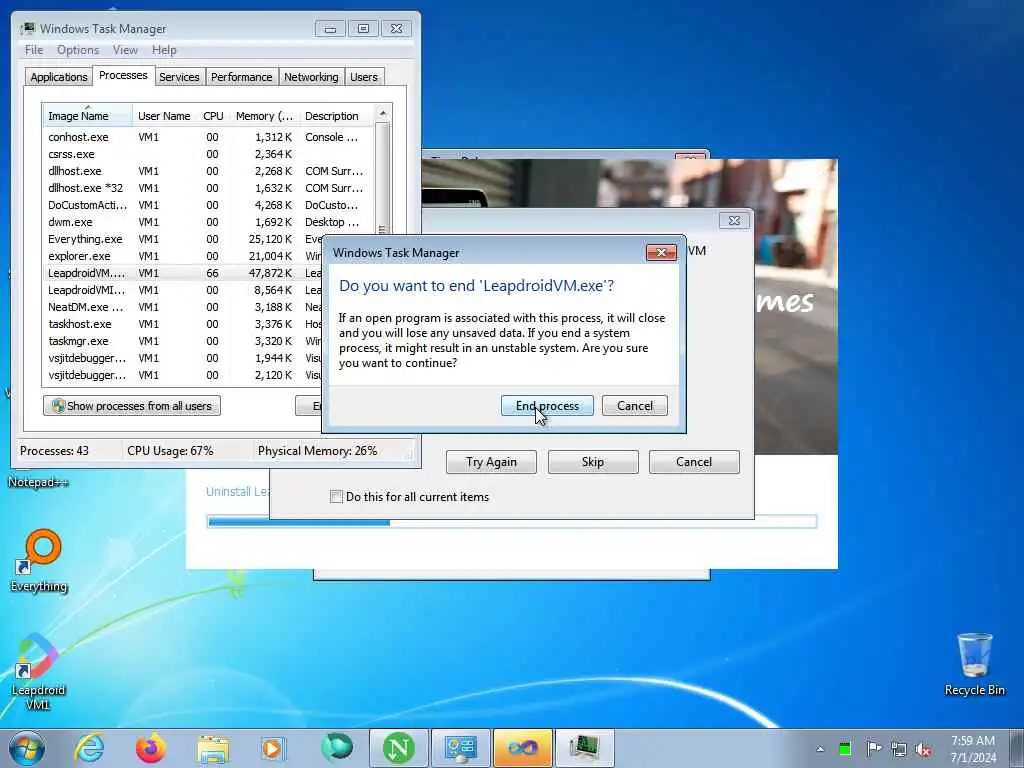Select the NeatDM.exe process row
This screenshot has height=768, width=1024.
(x=183, y=307)
